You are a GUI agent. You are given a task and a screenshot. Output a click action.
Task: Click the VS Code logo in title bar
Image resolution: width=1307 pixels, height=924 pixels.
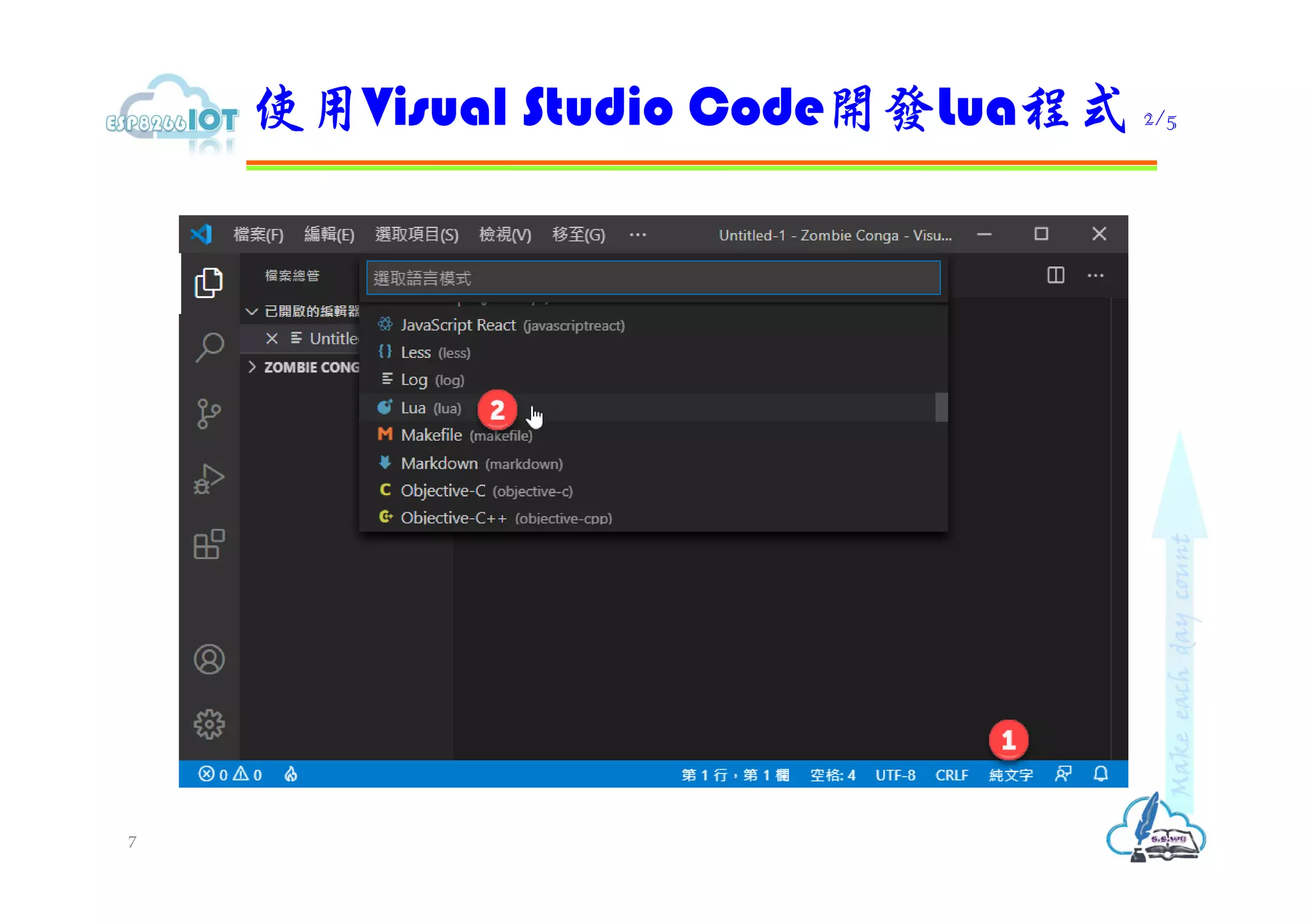[x=201, y=234]
